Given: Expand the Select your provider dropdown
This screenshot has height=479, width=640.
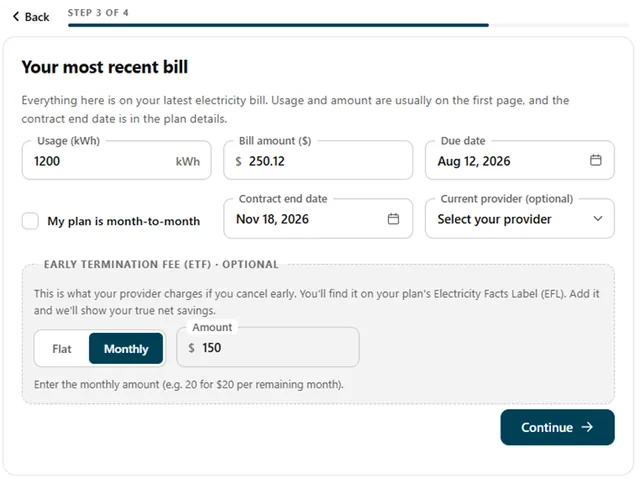Looking at the screenshot, I should point(520,219).
